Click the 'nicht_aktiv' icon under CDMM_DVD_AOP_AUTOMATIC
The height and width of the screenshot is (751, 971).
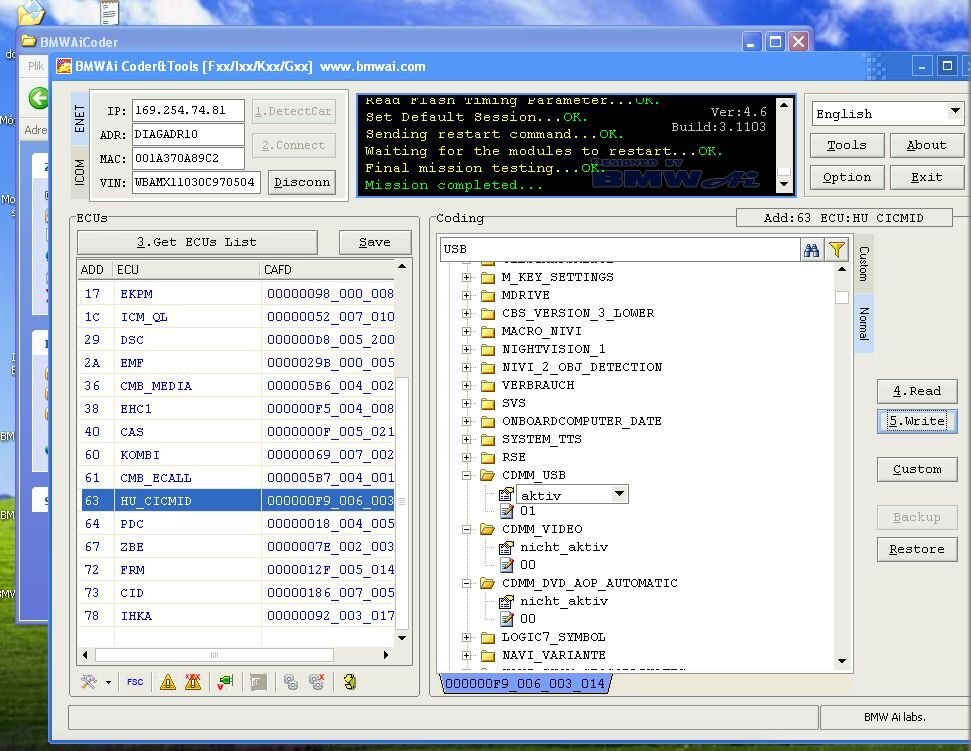click(x=506, y=601)
